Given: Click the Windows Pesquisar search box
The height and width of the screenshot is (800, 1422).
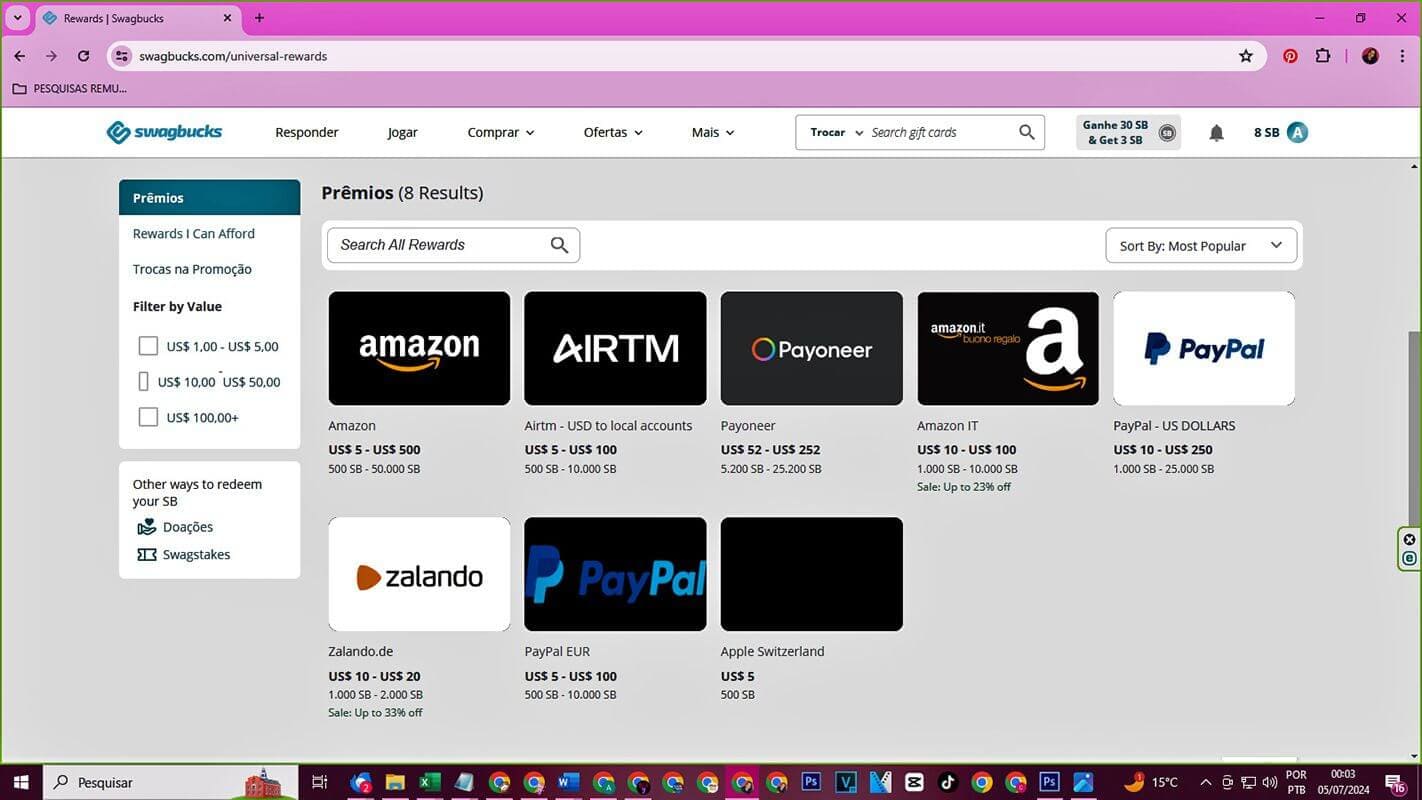Looking at the screenshot, I should [x=171, y=782].
